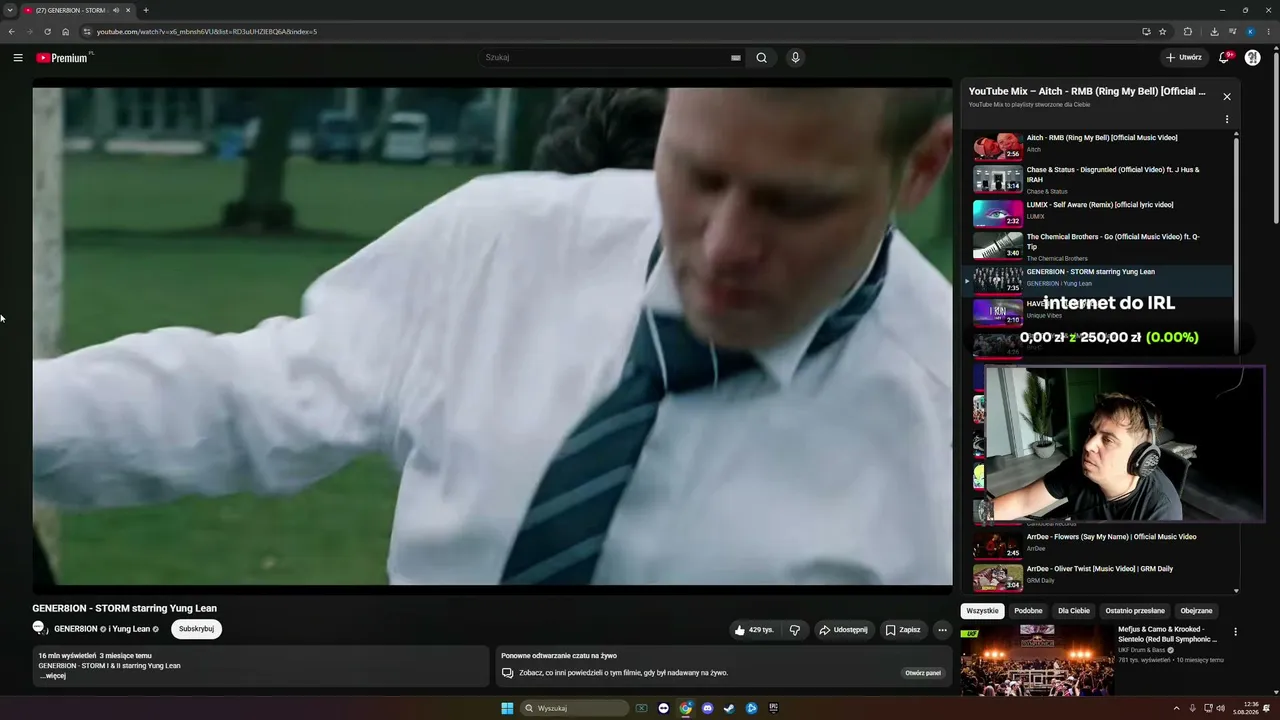This screenshot has height=720, width=1280.
Task: Select the Ostatnio przesłane filter chip
Action: click(x=1135, y=611)
